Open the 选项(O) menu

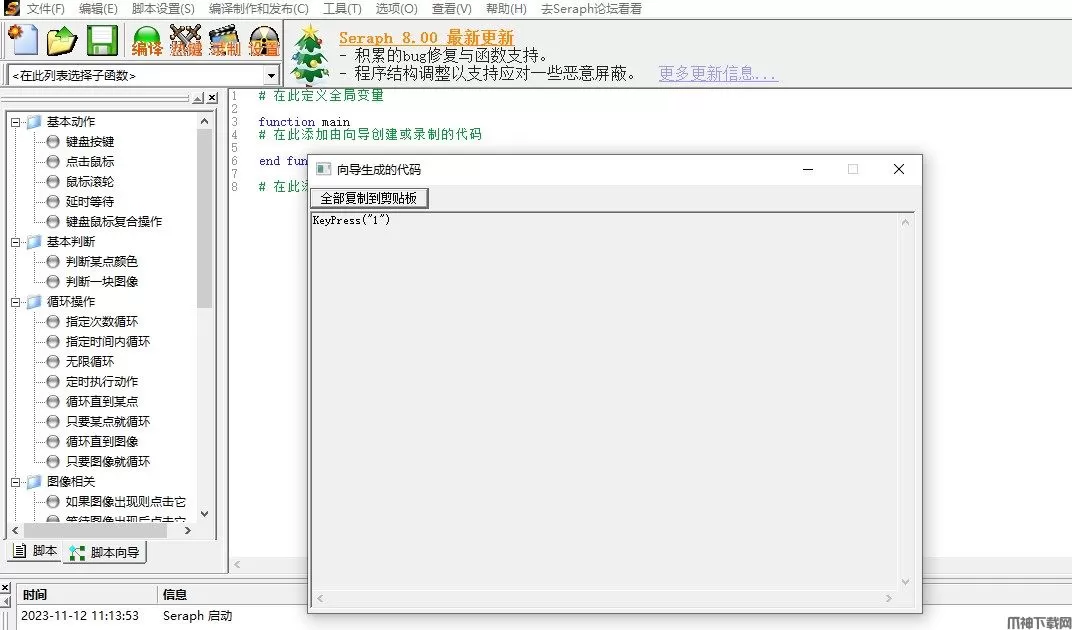[x=397, y=9]
